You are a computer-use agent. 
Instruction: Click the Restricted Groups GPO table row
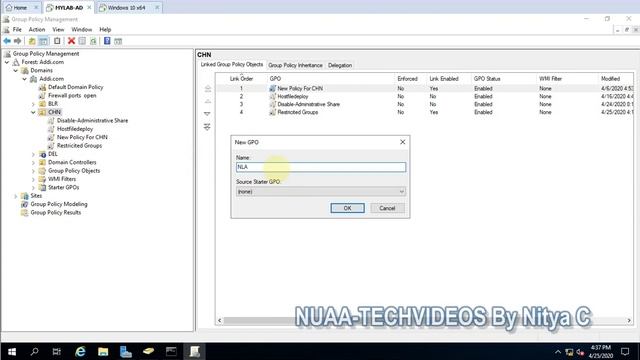tap(424, 112)
